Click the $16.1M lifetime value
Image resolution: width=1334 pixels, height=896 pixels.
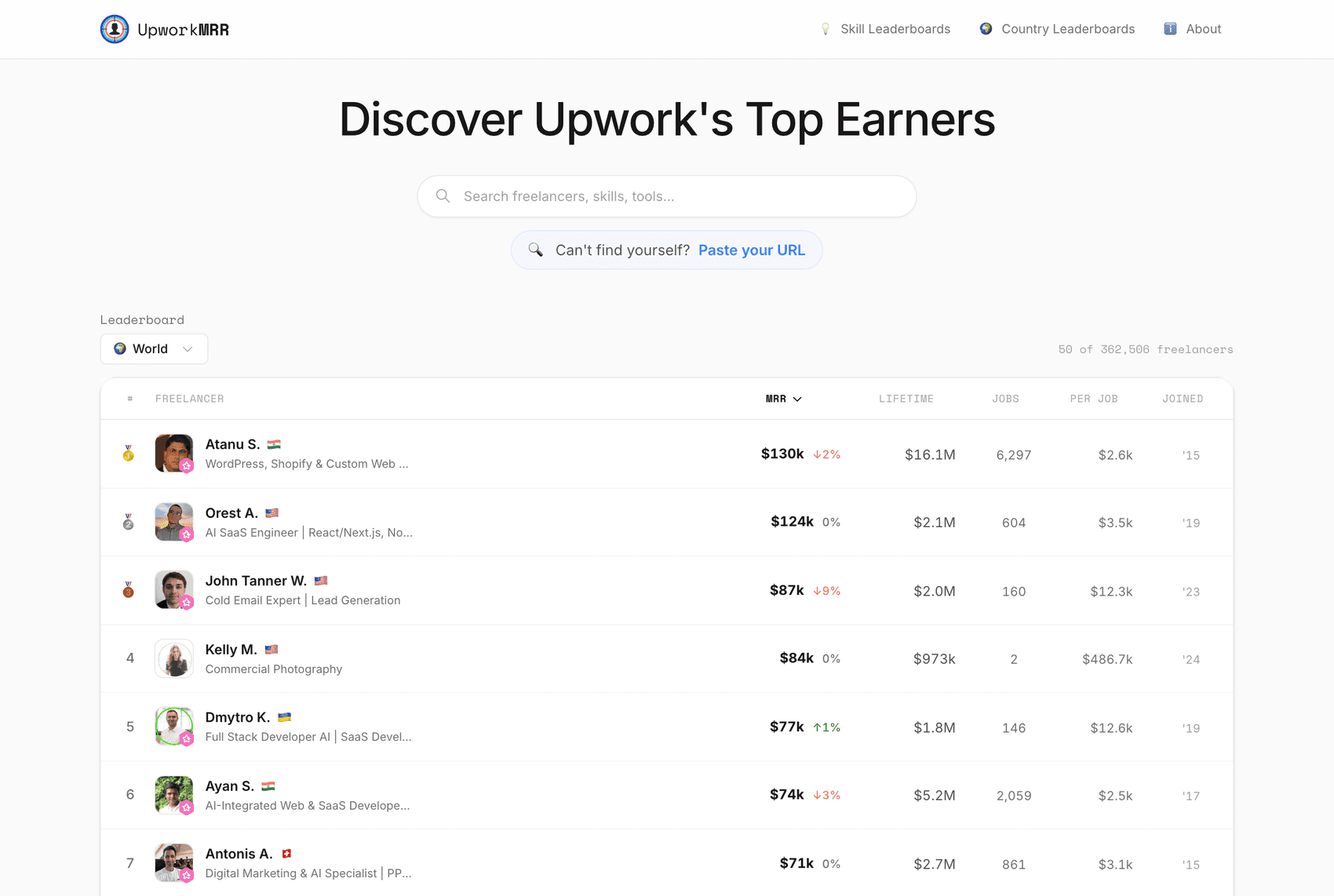930,454
